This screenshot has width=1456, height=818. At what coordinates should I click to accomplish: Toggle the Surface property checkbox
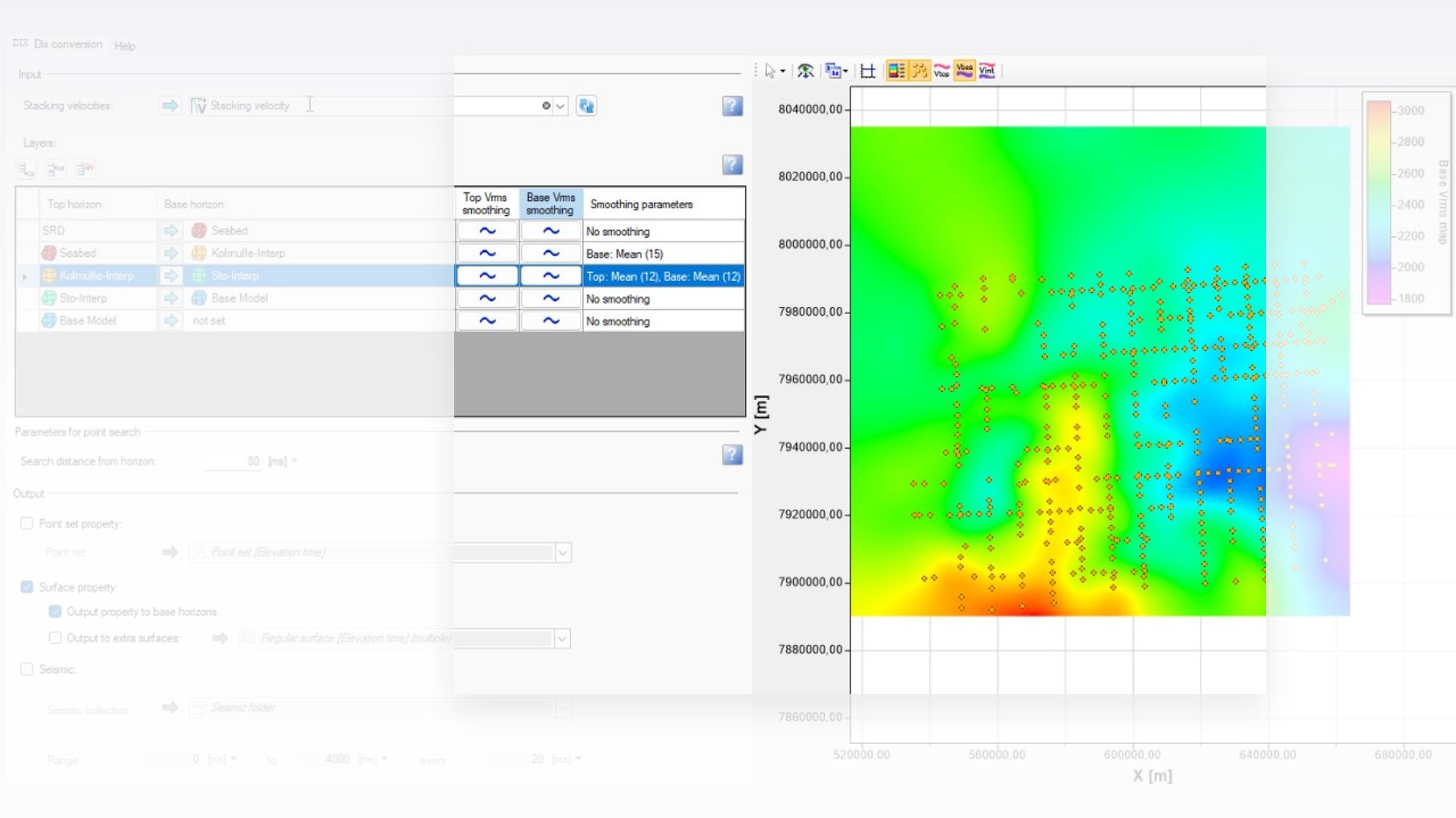click(27, 587)
